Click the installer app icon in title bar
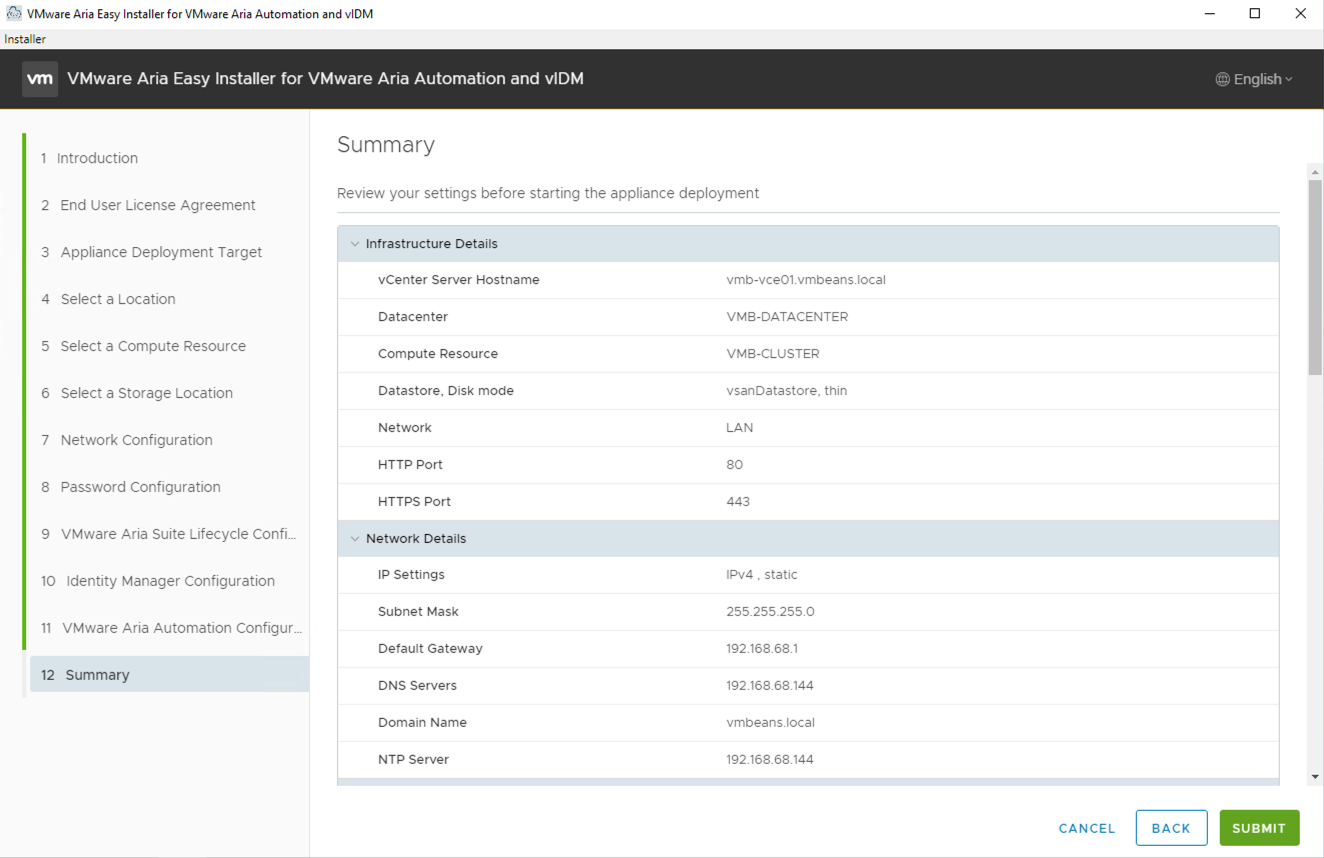 14,14
